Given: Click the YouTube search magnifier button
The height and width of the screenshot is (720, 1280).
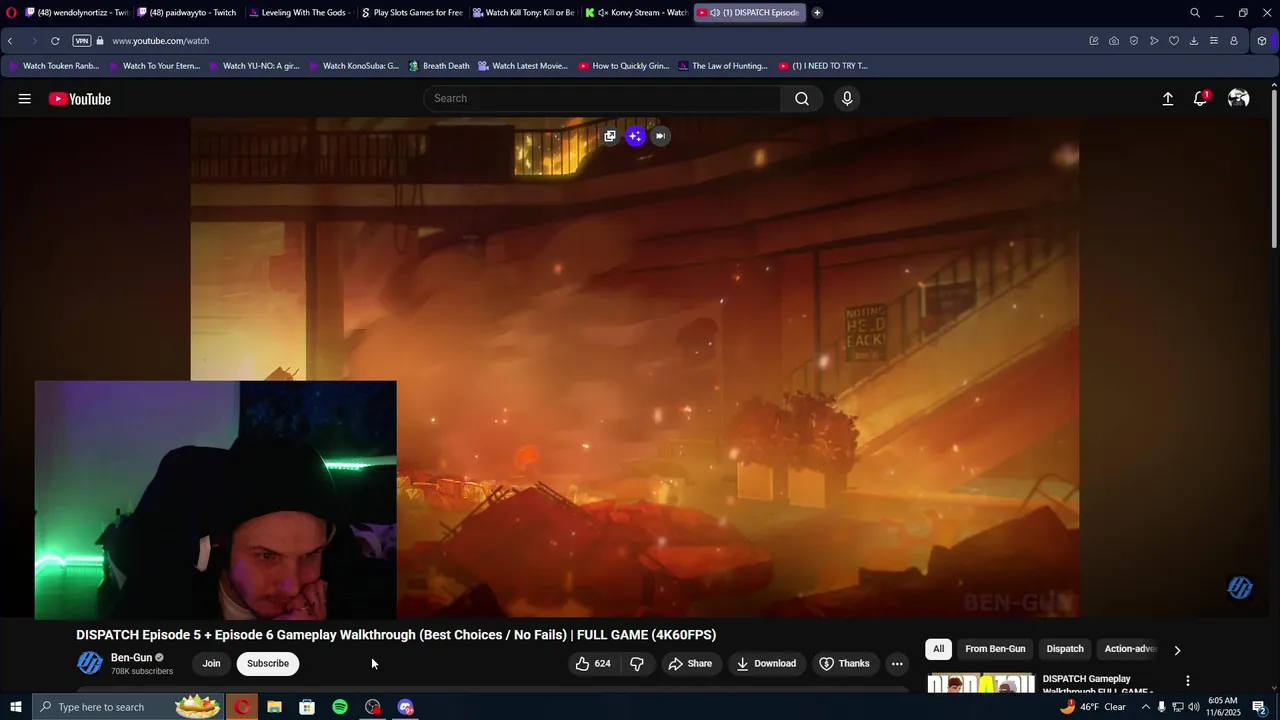Looking at the screenshot, I should tap(802, 98).
